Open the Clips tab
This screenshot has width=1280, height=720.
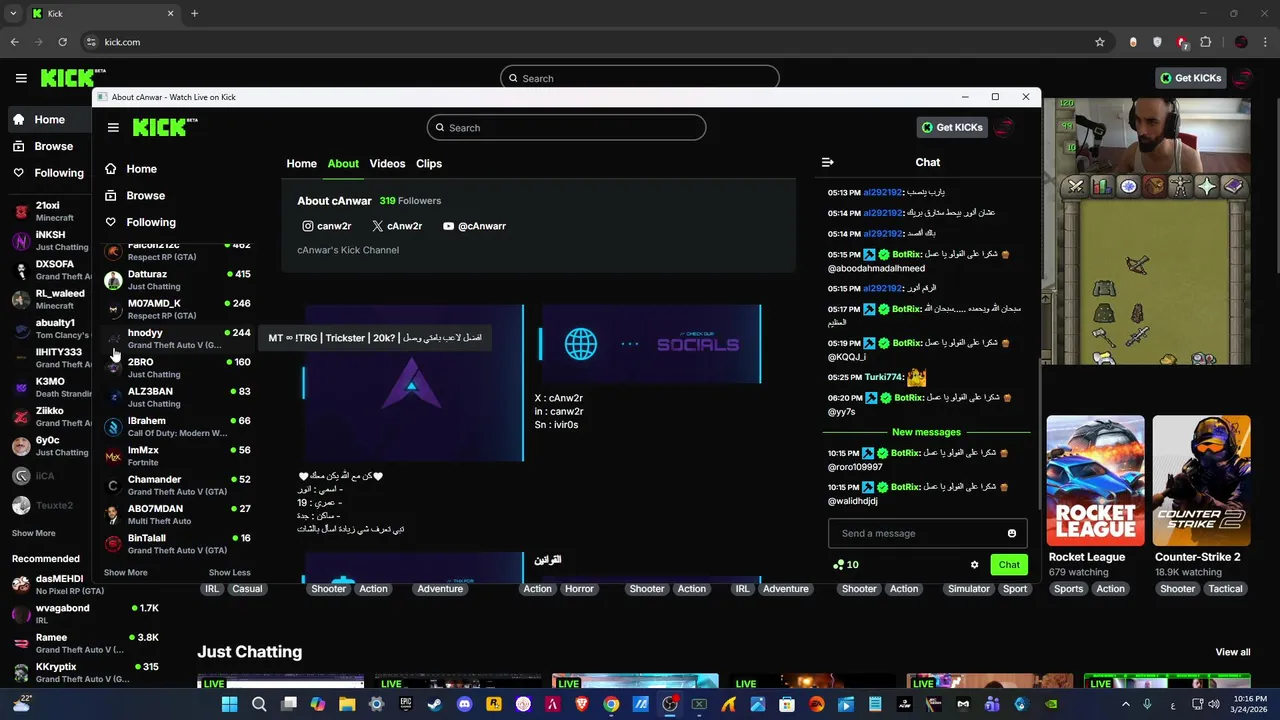coord(429,164)
